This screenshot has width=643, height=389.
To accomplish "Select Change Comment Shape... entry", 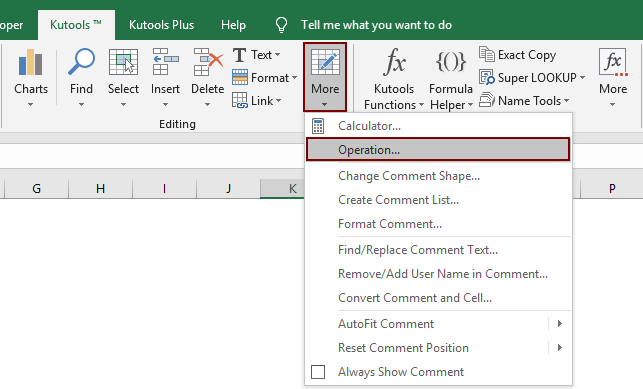I will [x=438, y=176].
